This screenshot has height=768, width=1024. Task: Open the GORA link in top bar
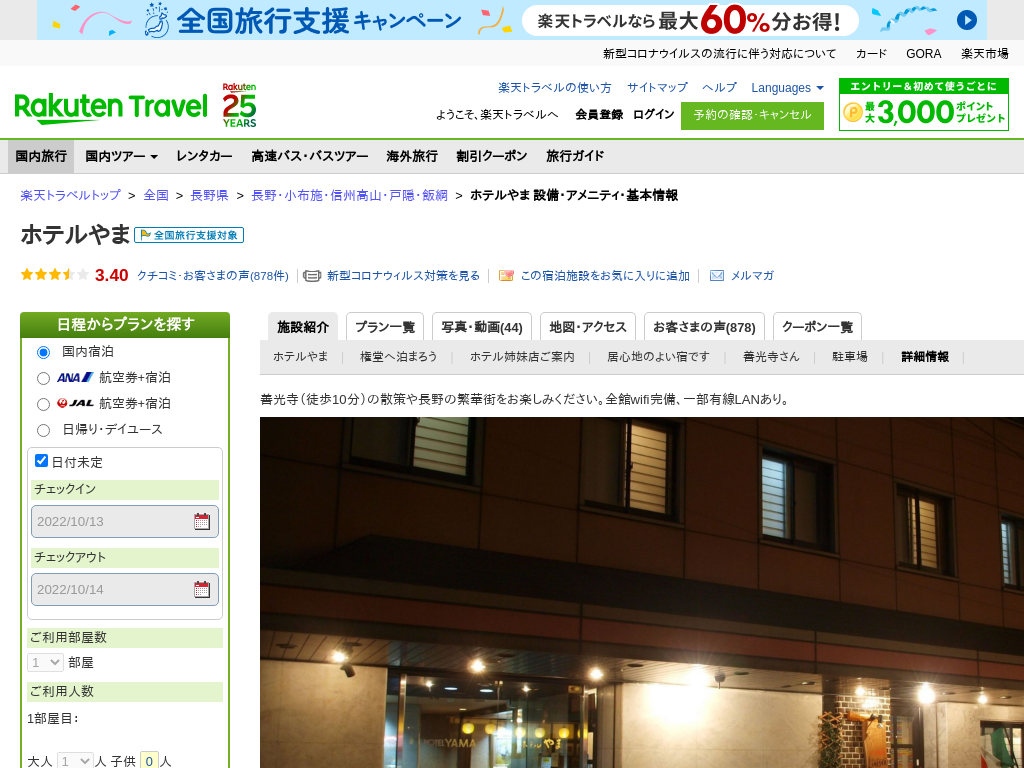pos(923,54)
